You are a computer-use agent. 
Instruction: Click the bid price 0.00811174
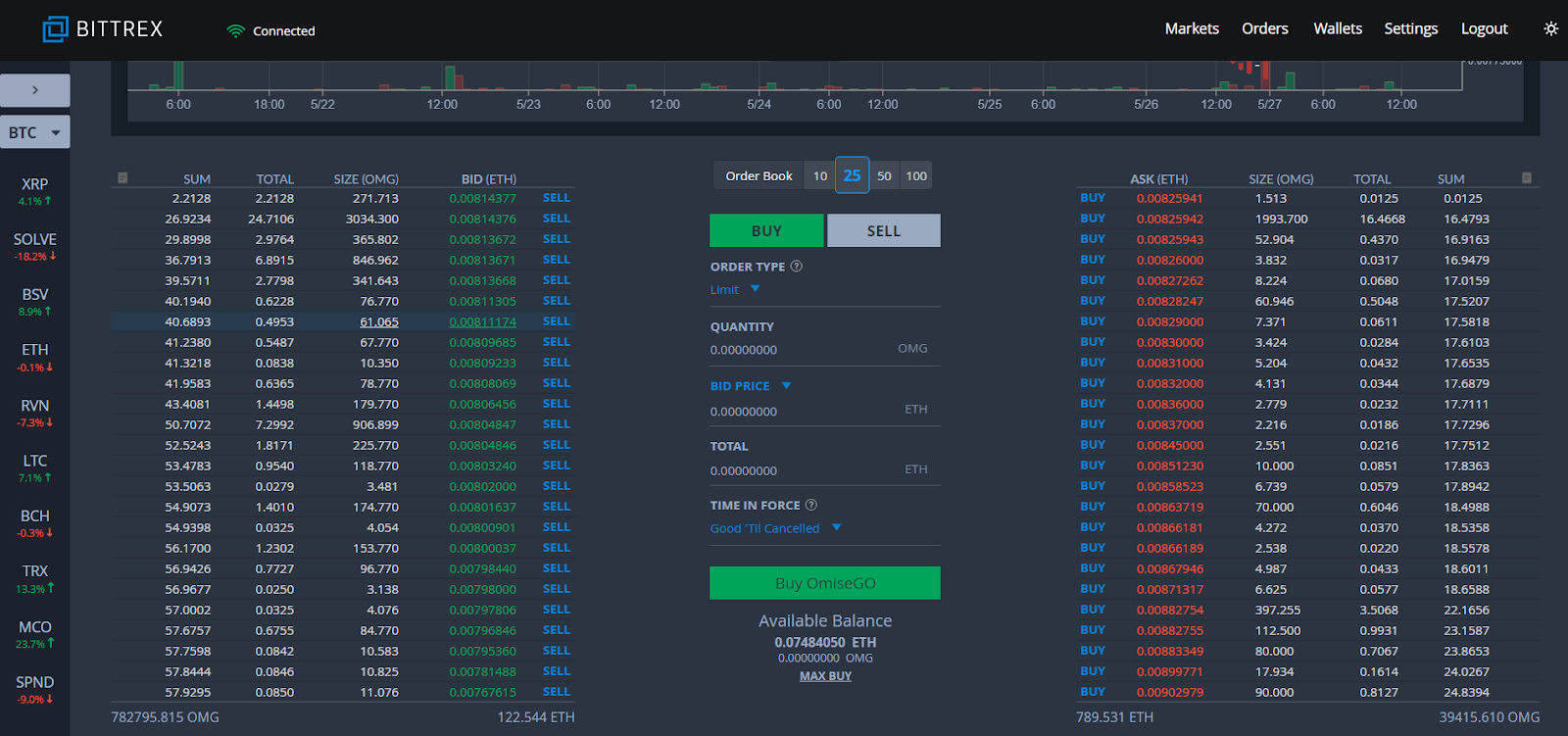click(x=483, y=321)
